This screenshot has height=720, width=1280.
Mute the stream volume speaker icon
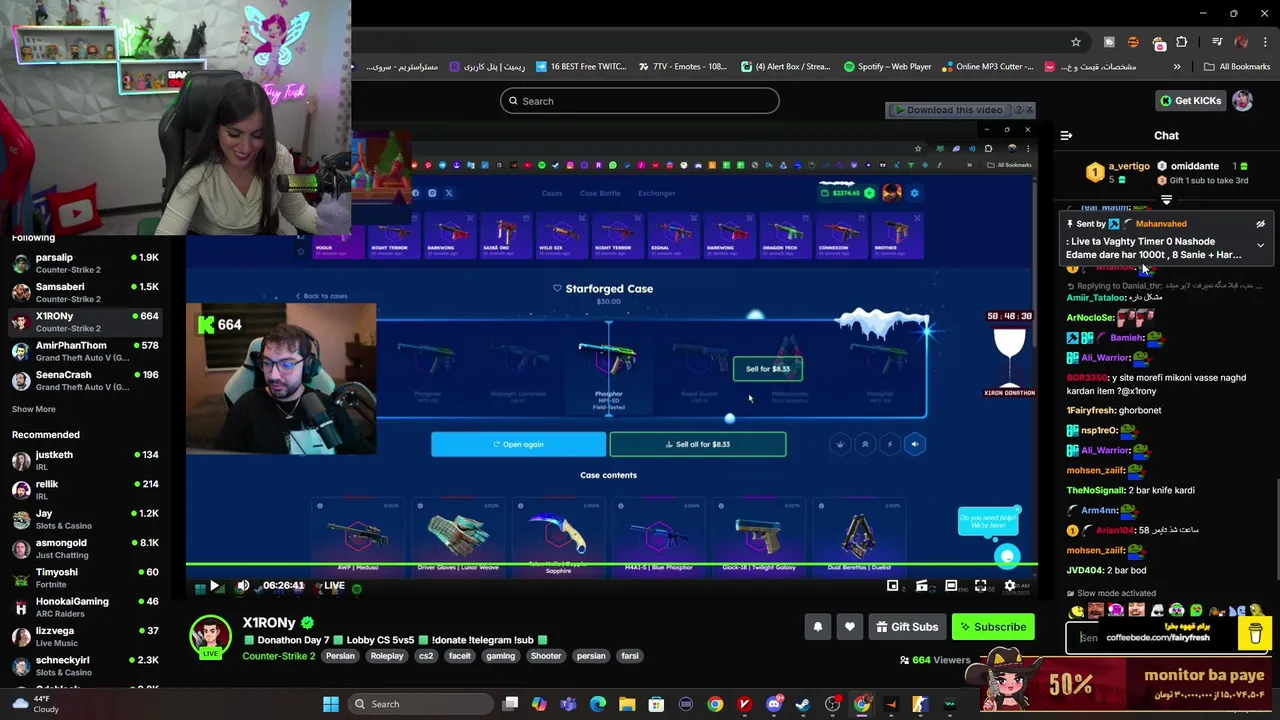243,586
